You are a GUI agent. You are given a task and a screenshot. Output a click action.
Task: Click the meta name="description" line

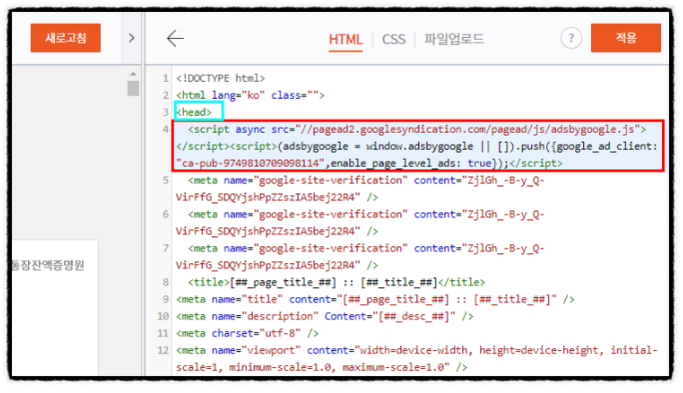[325, 316]
